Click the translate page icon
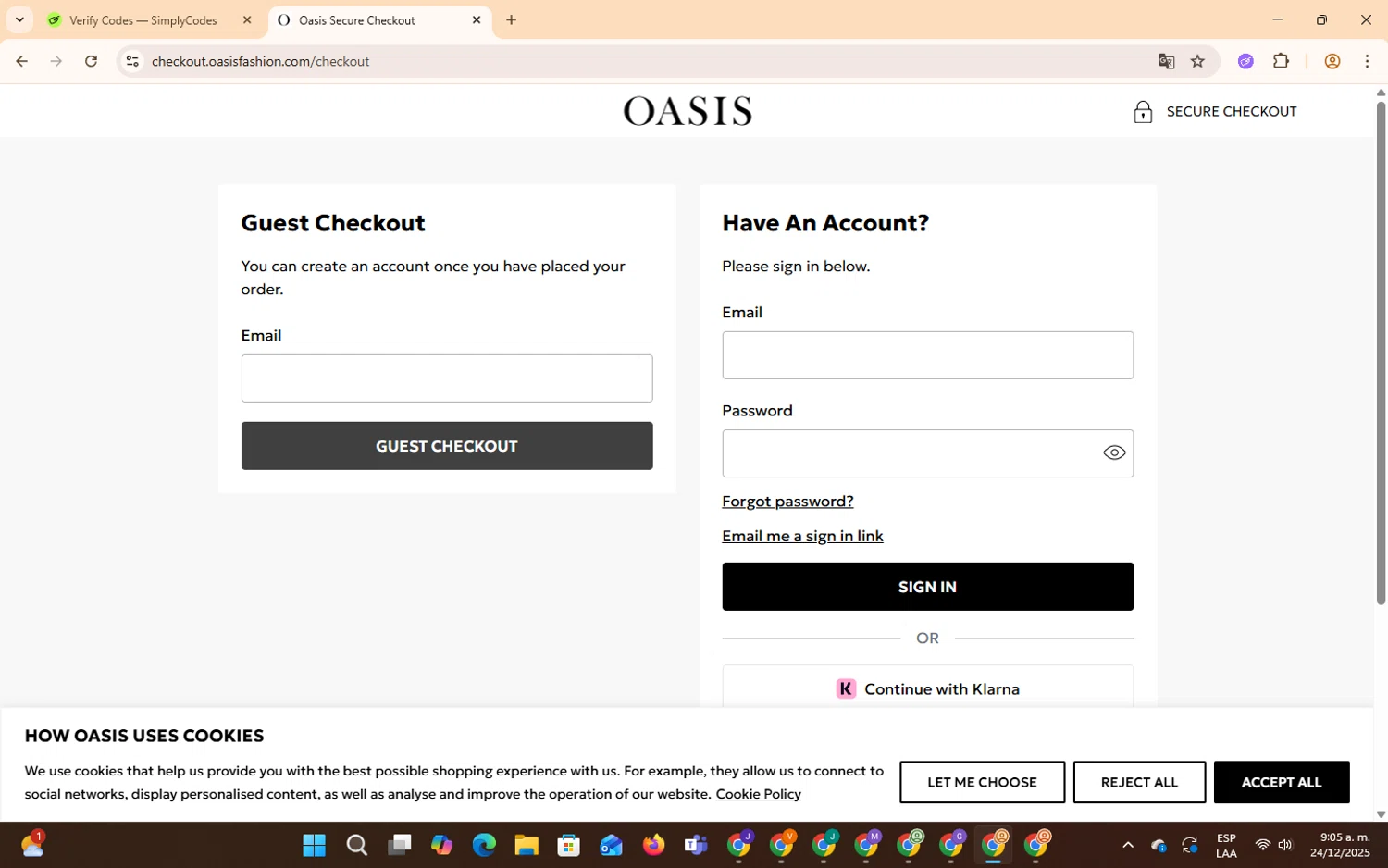 pyautogui.click(x=1166, y=61)
